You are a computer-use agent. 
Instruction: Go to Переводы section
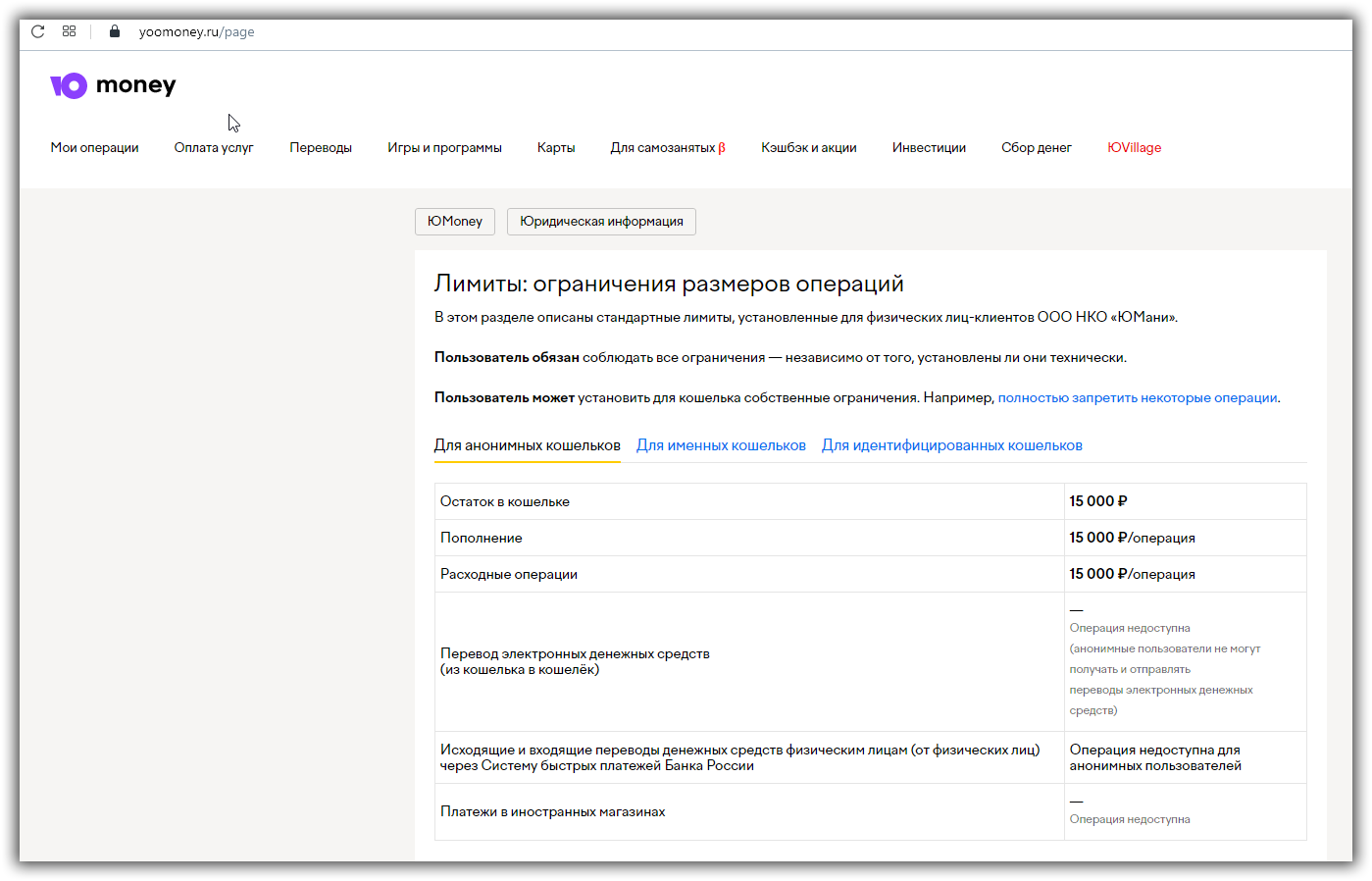click(x=321, y=148)
